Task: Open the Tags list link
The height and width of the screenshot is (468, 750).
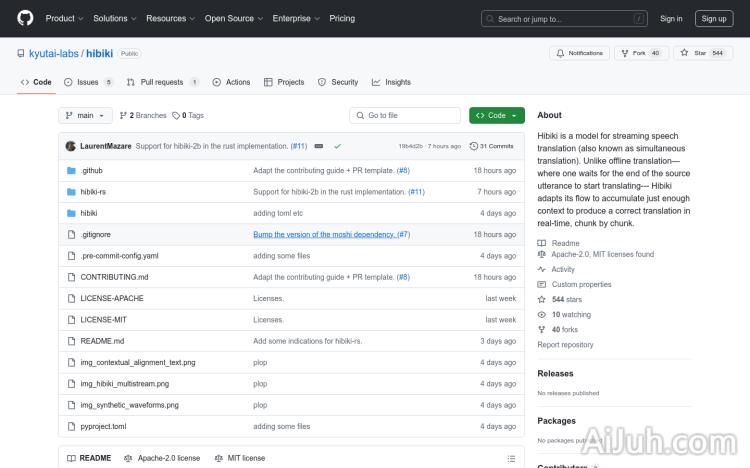Action: 188,115
